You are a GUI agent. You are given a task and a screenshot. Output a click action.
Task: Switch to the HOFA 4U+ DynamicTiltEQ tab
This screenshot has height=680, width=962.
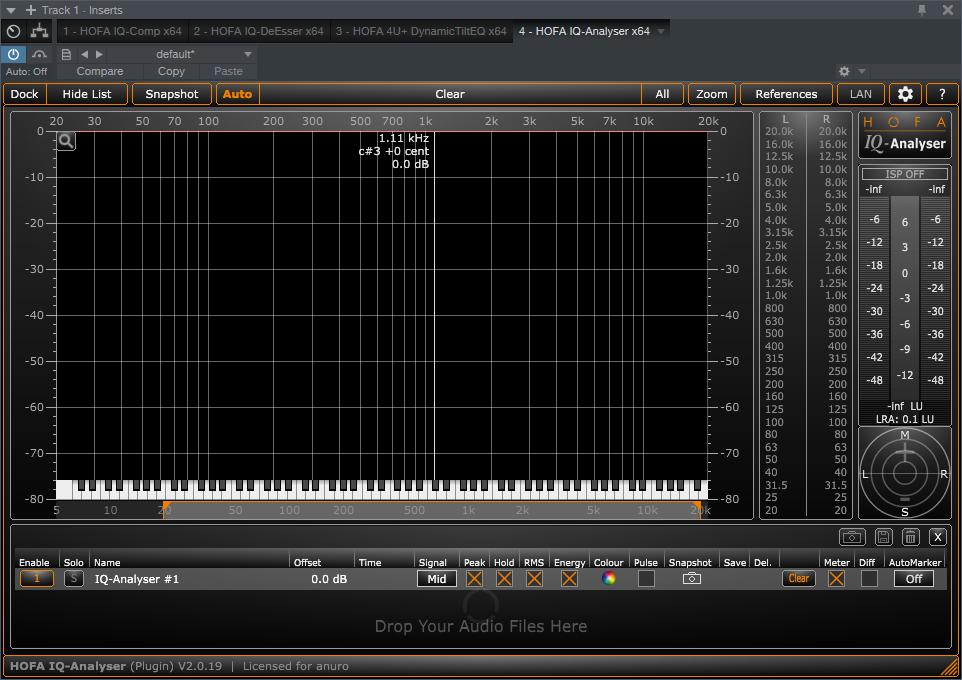419,30
